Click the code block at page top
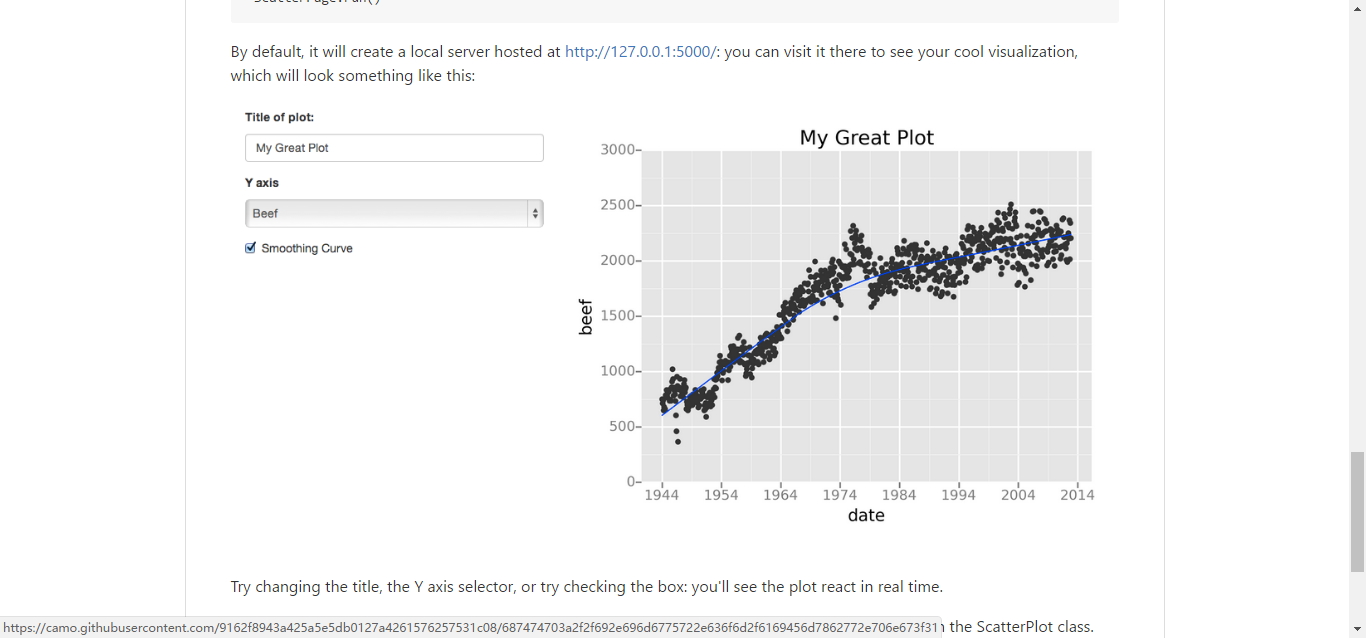 (x=674, y=8)
